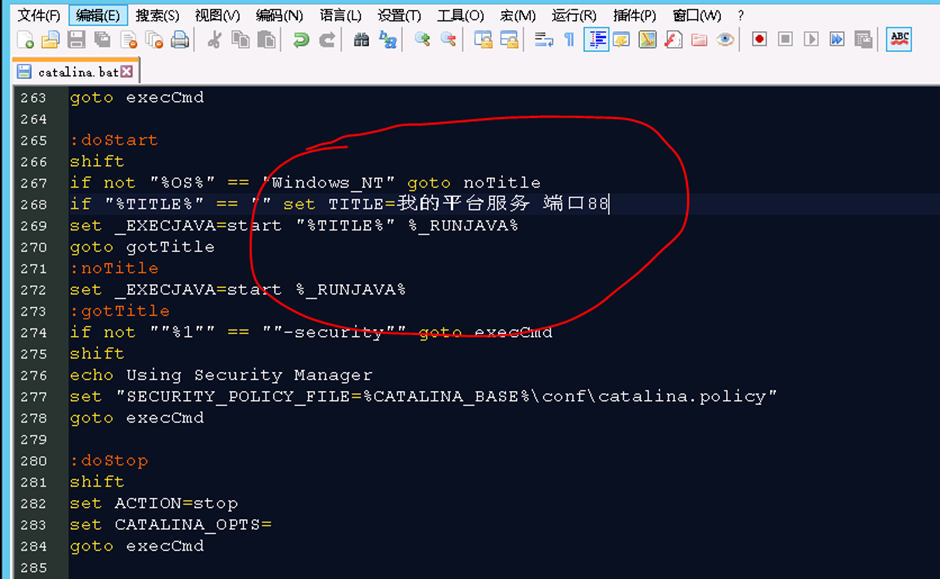Close the current document via toolbar icon
The image size is (940, 579).
(128, 40)
